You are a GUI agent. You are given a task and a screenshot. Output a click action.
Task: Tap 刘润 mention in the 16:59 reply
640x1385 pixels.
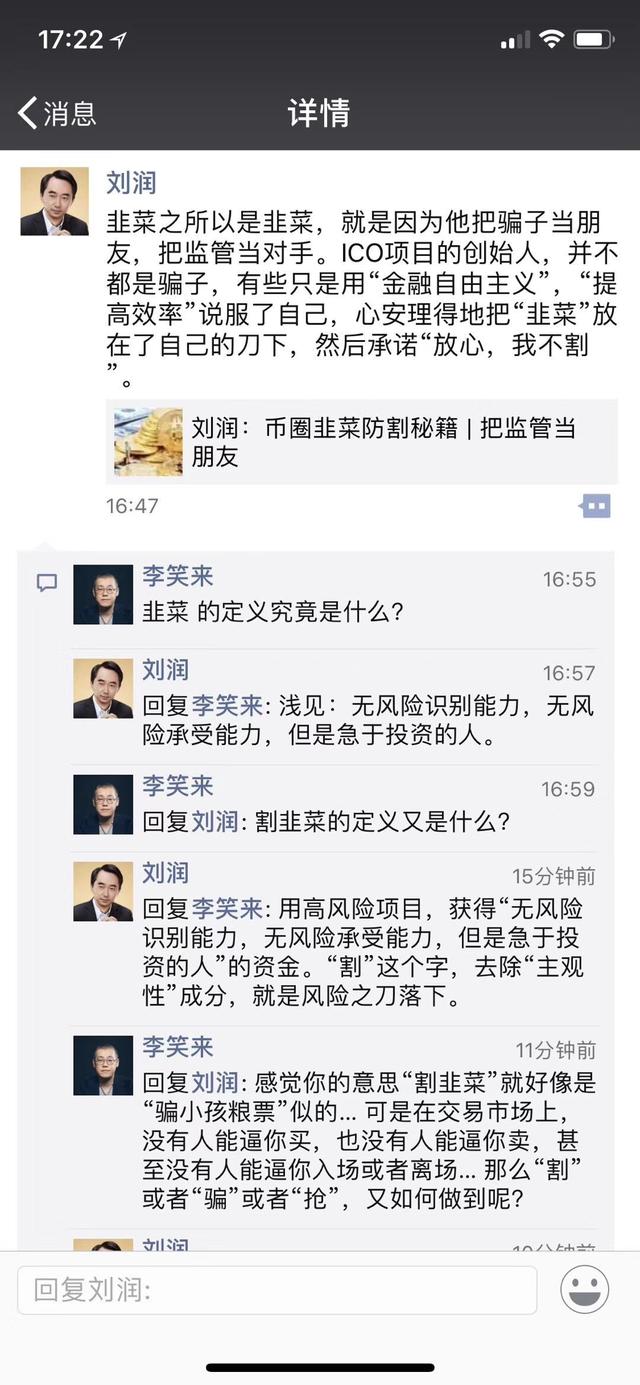[214, 821]
